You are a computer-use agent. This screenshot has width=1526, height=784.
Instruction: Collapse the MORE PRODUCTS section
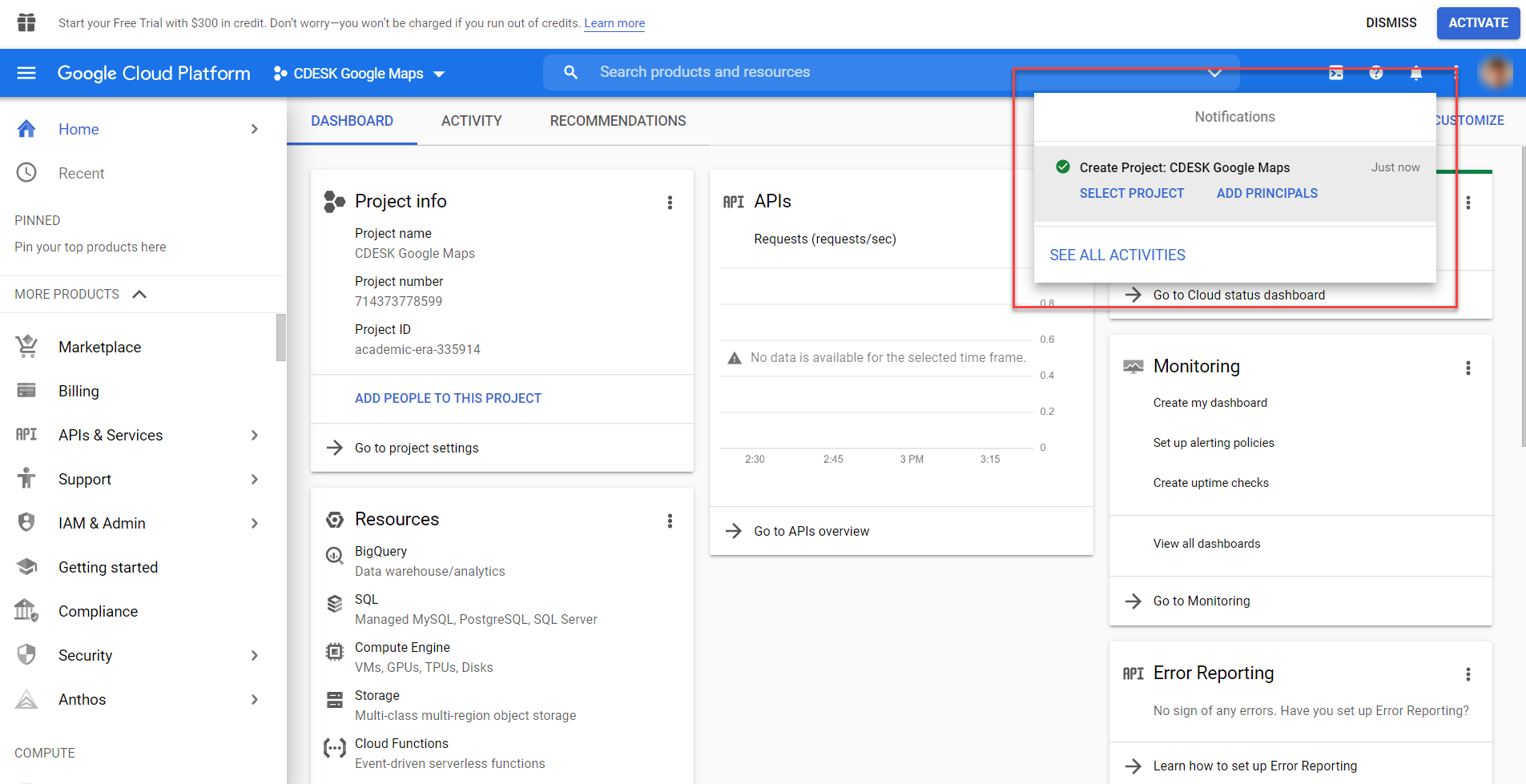pos(139,294)
